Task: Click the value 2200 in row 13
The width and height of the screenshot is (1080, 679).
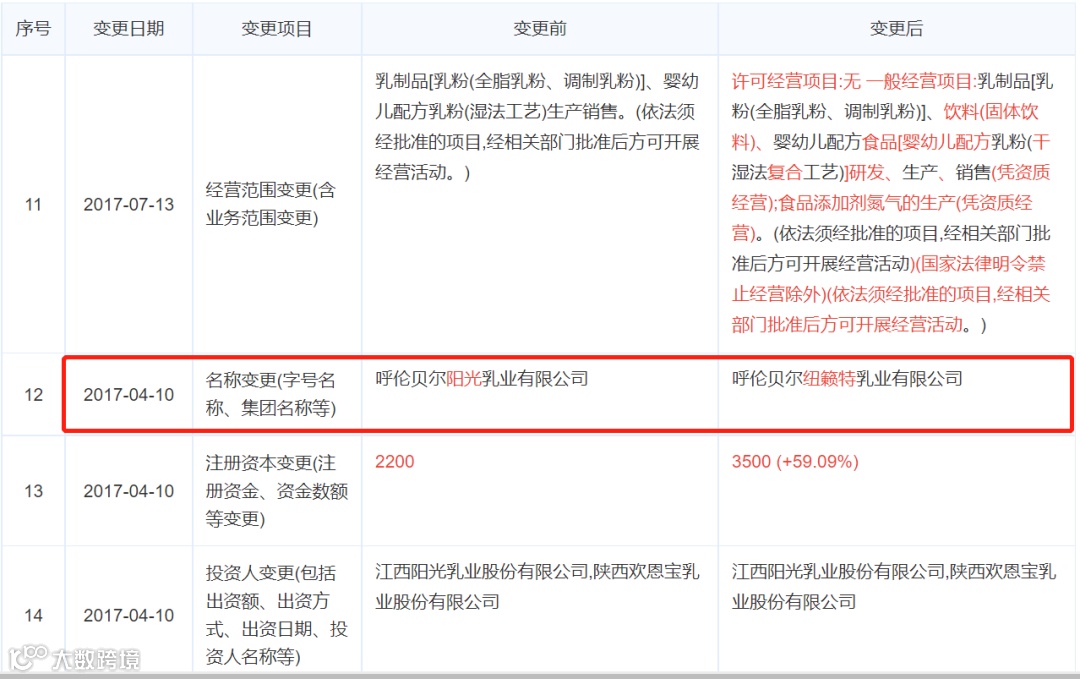Action: click(x=395, y=461)
